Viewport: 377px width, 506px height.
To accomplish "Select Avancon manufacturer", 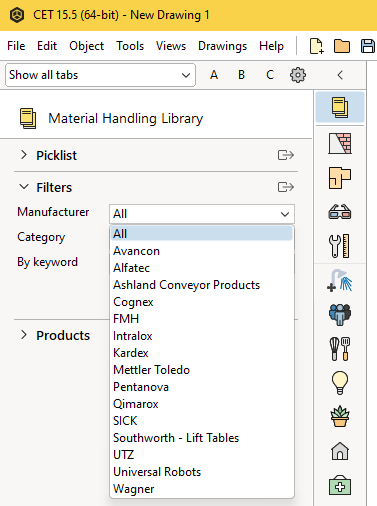I will click(202, 251).
